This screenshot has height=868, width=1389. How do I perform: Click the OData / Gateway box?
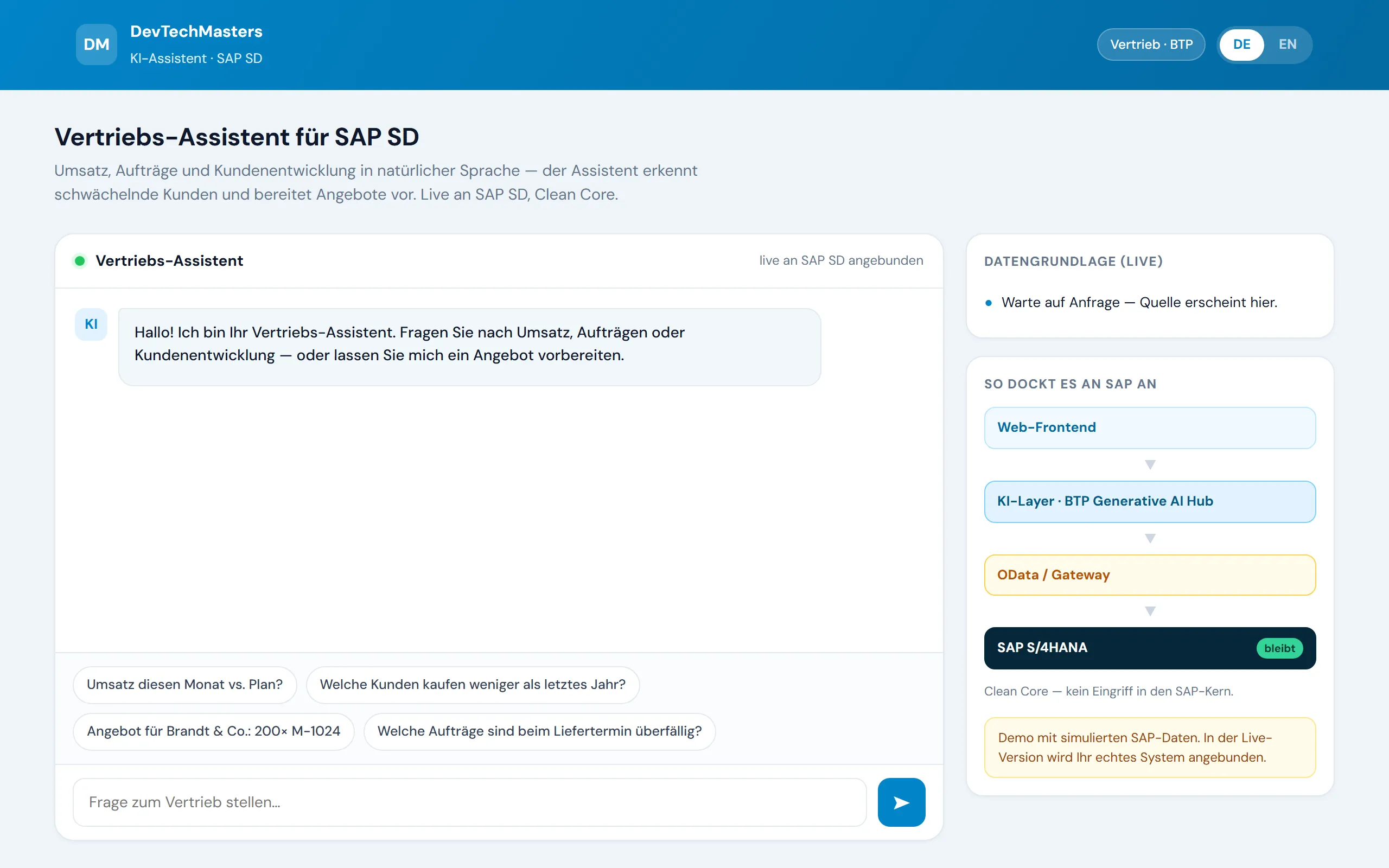(1150, 575)
